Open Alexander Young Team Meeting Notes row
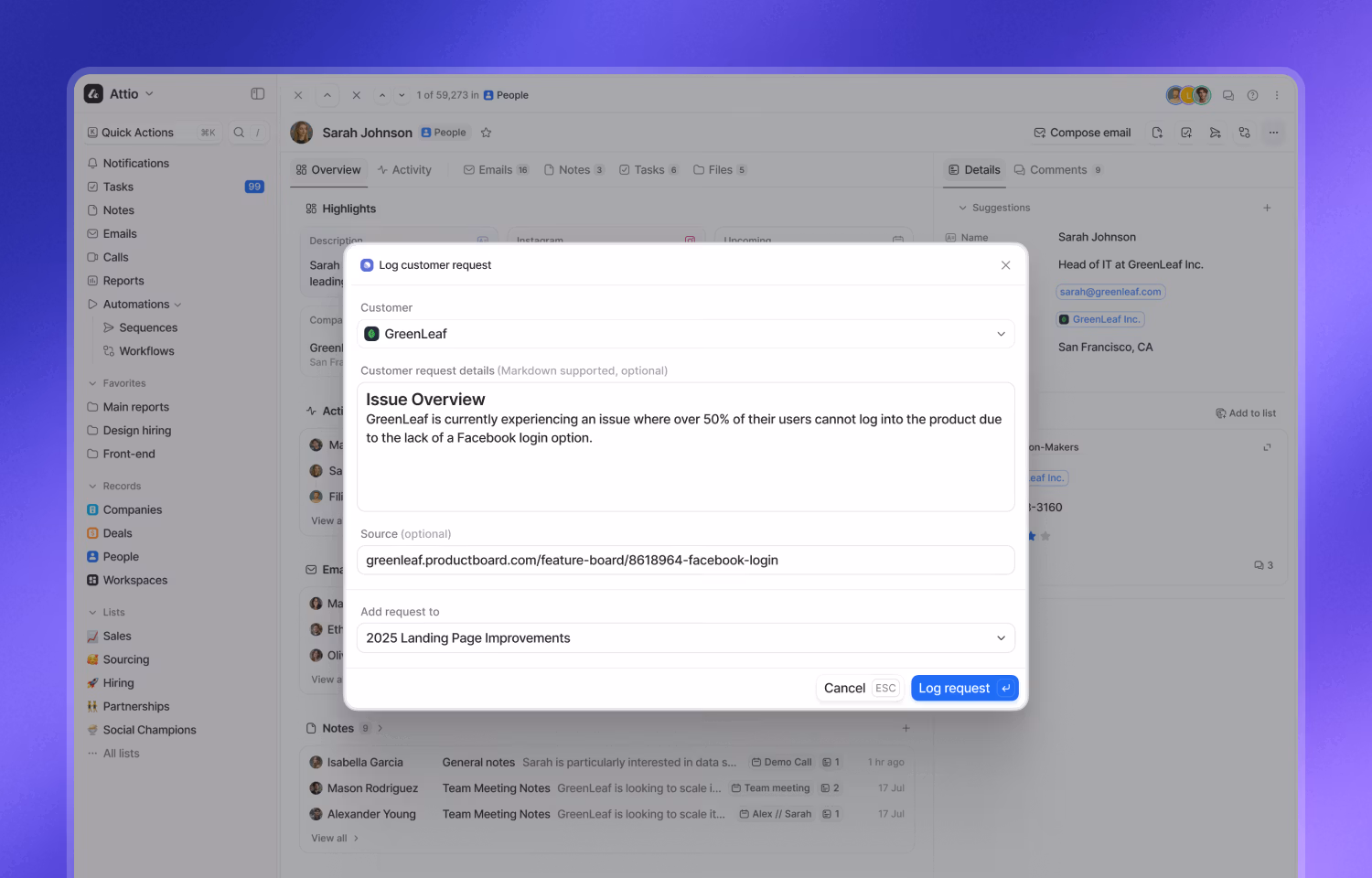This screenshot has height=878, width=1372. coord(606,815)
